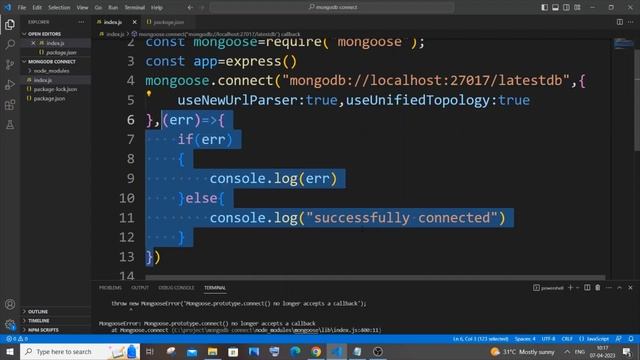Click the Windows taskbar search box
640x360 pixels.
(80, 351)
